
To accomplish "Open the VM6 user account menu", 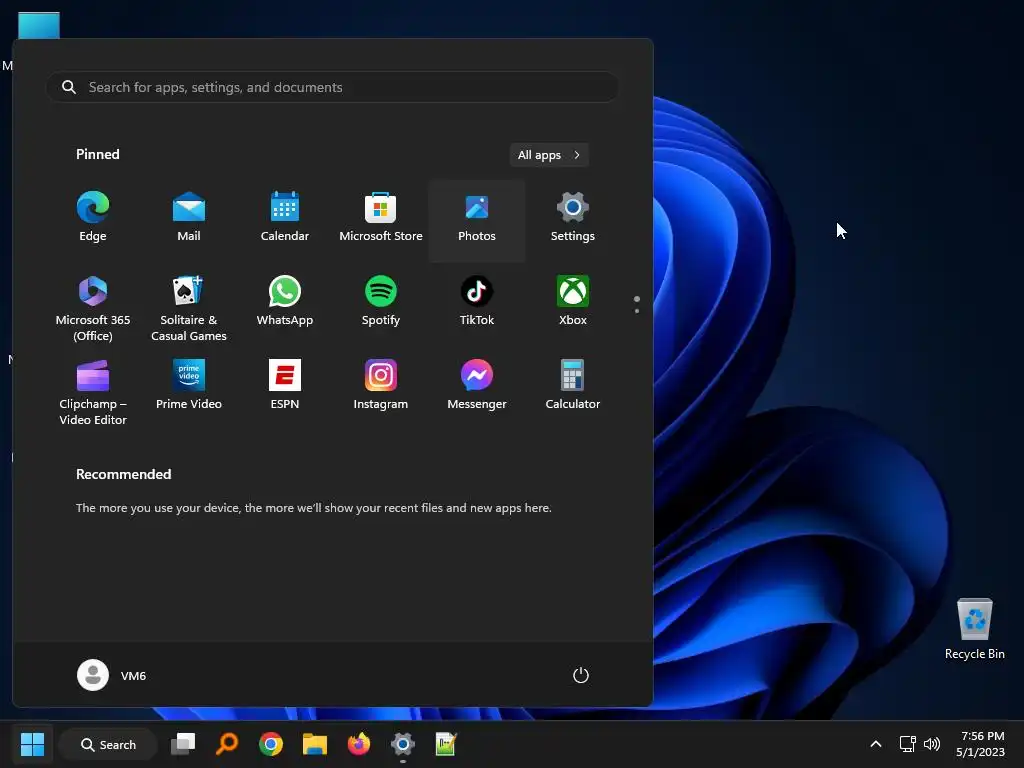I will pyautogui.click(x=112, y=675).
